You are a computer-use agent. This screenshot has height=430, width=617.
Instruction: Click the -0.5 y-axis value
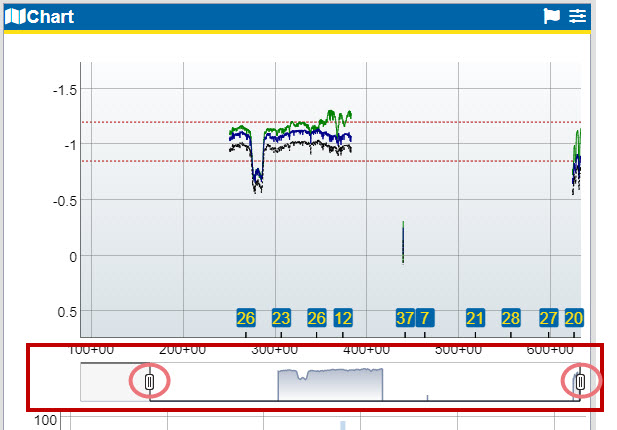click(x=65, y=201)
